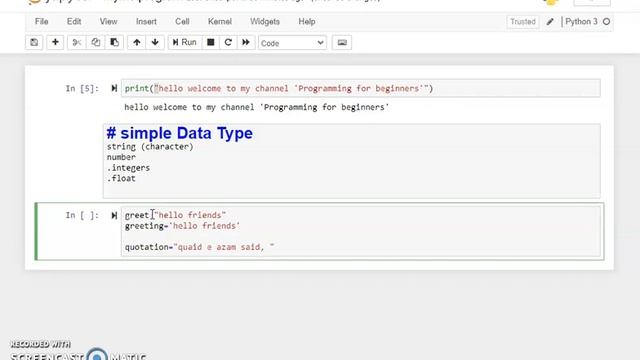Click the greeting='hello friends' code line
Image resolution: width=640 pixels, height=360 pixels.
pyautogui.click(x=182, y=226)
